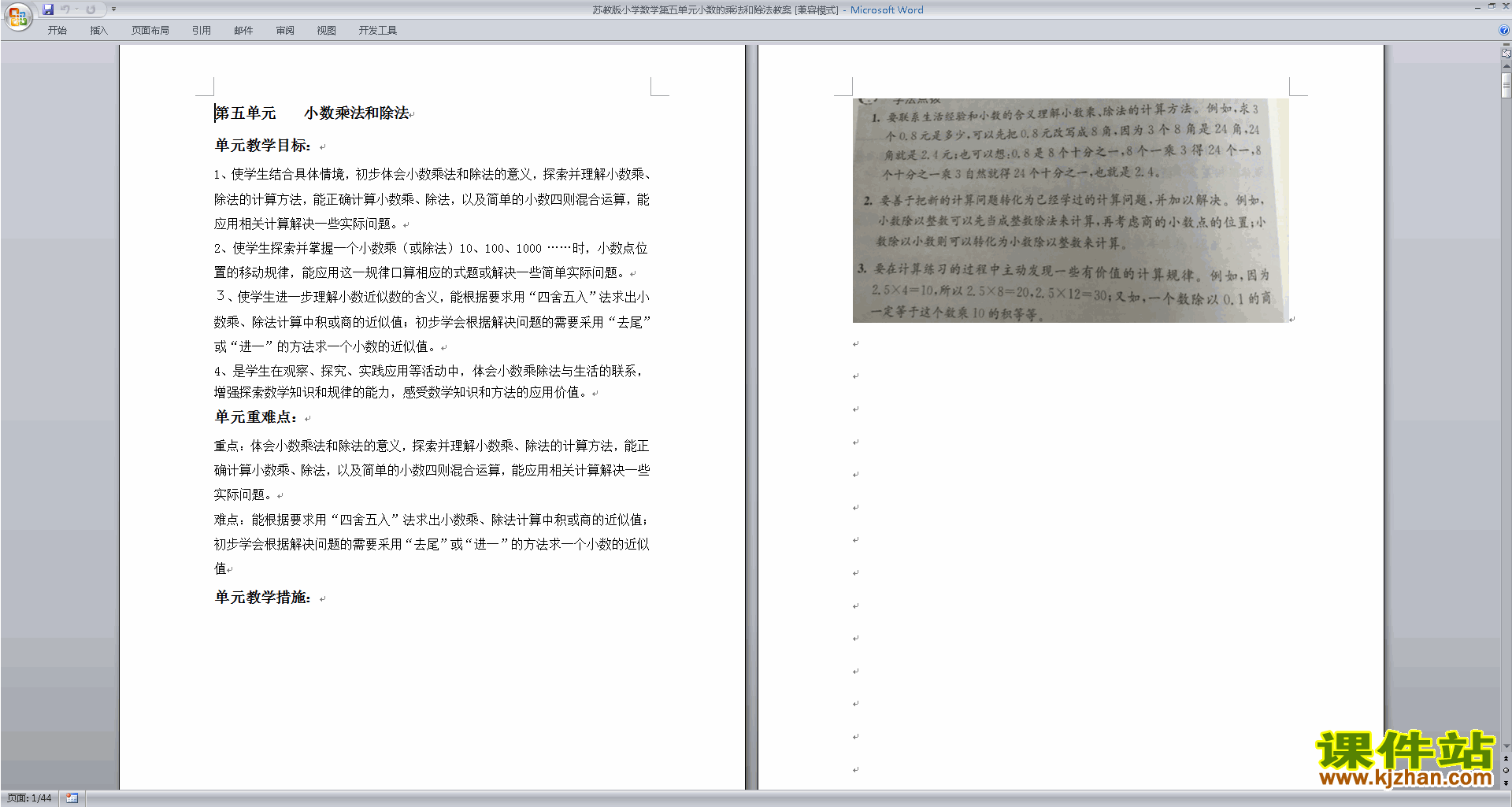The height and width of the screenshot is (807, 1512).
Task: Click the paragraph starting with 难点:
Action: [432, 544]
